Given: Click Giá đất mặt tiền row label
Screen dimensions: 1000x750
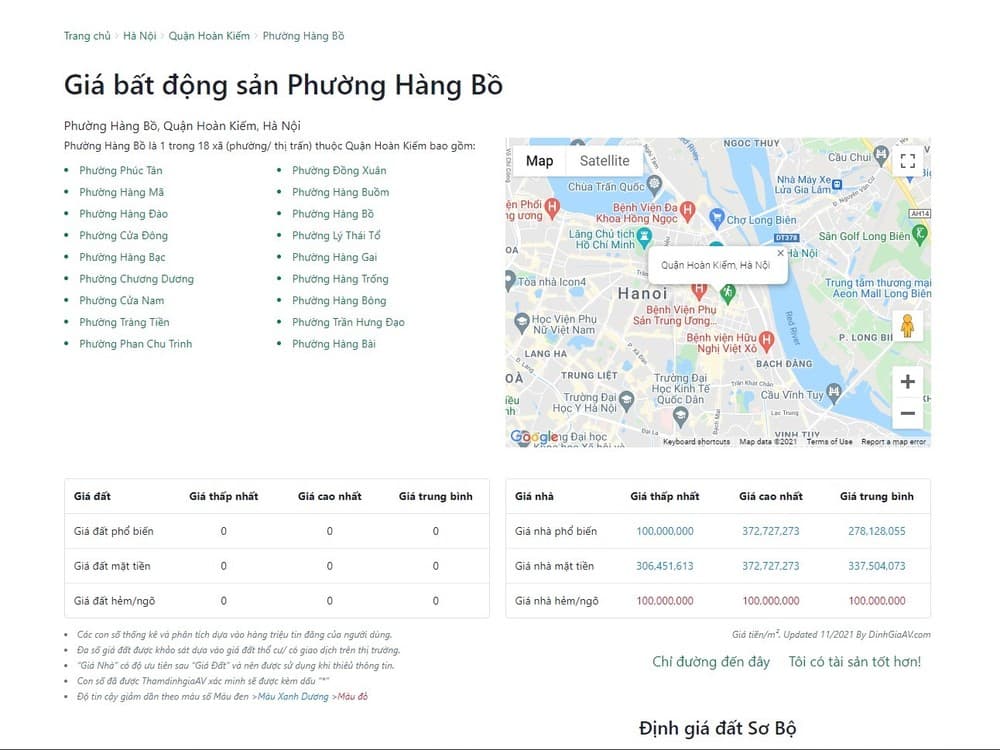Looking at the screenshot, I should point(112,566).
